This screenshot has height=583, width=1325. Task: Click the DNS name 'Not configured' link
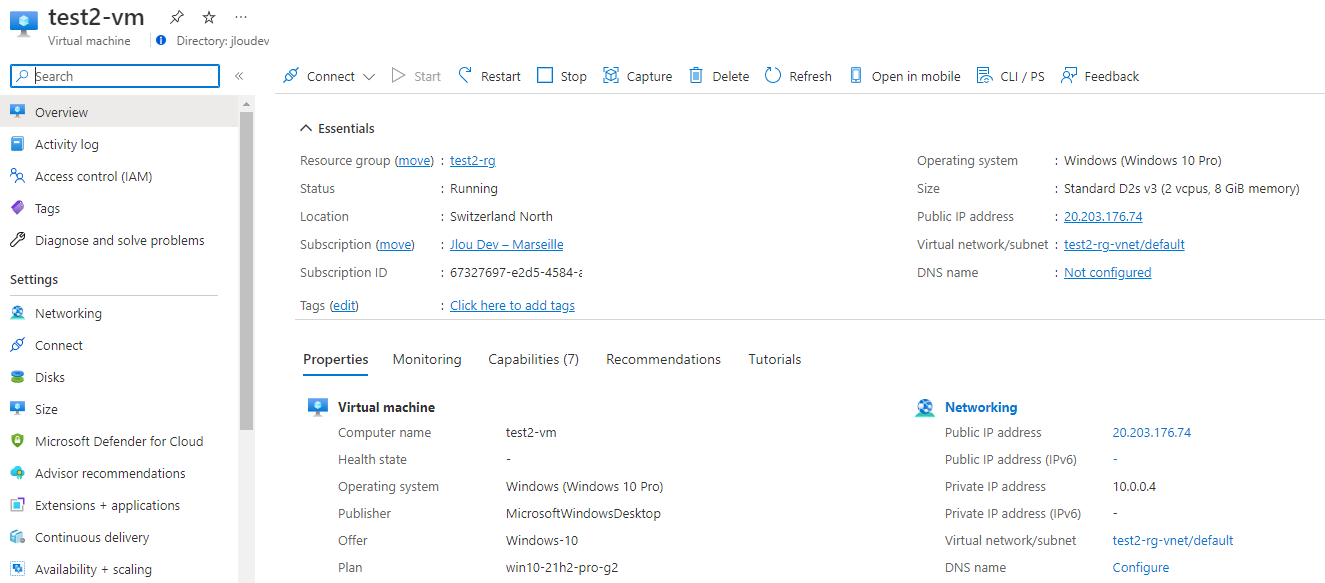tap(1107, 272)
